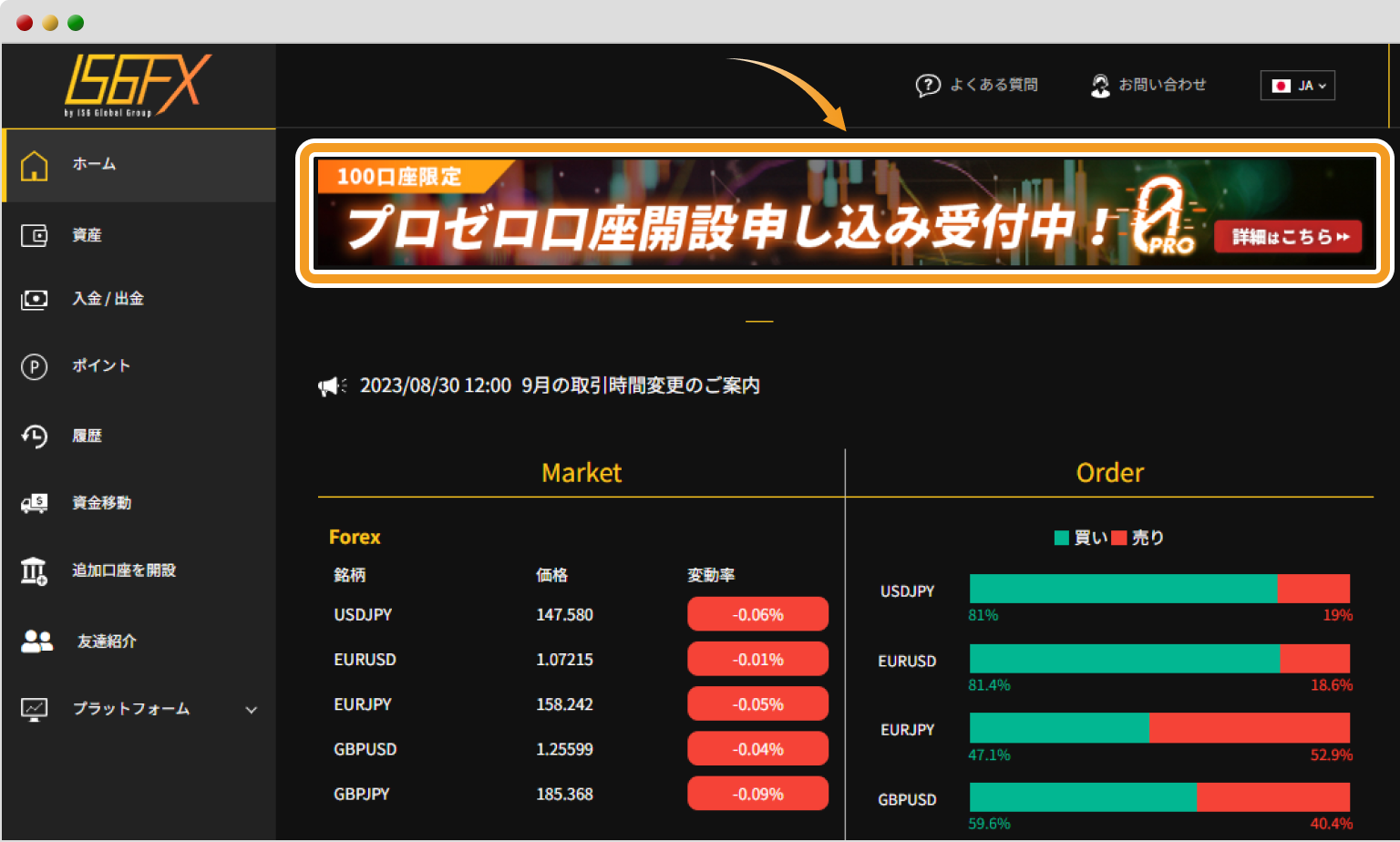The image size is (1400, 842).
Task: Expand the プラットフォーム submenu chevron
Action: click(x=252, y=710)
